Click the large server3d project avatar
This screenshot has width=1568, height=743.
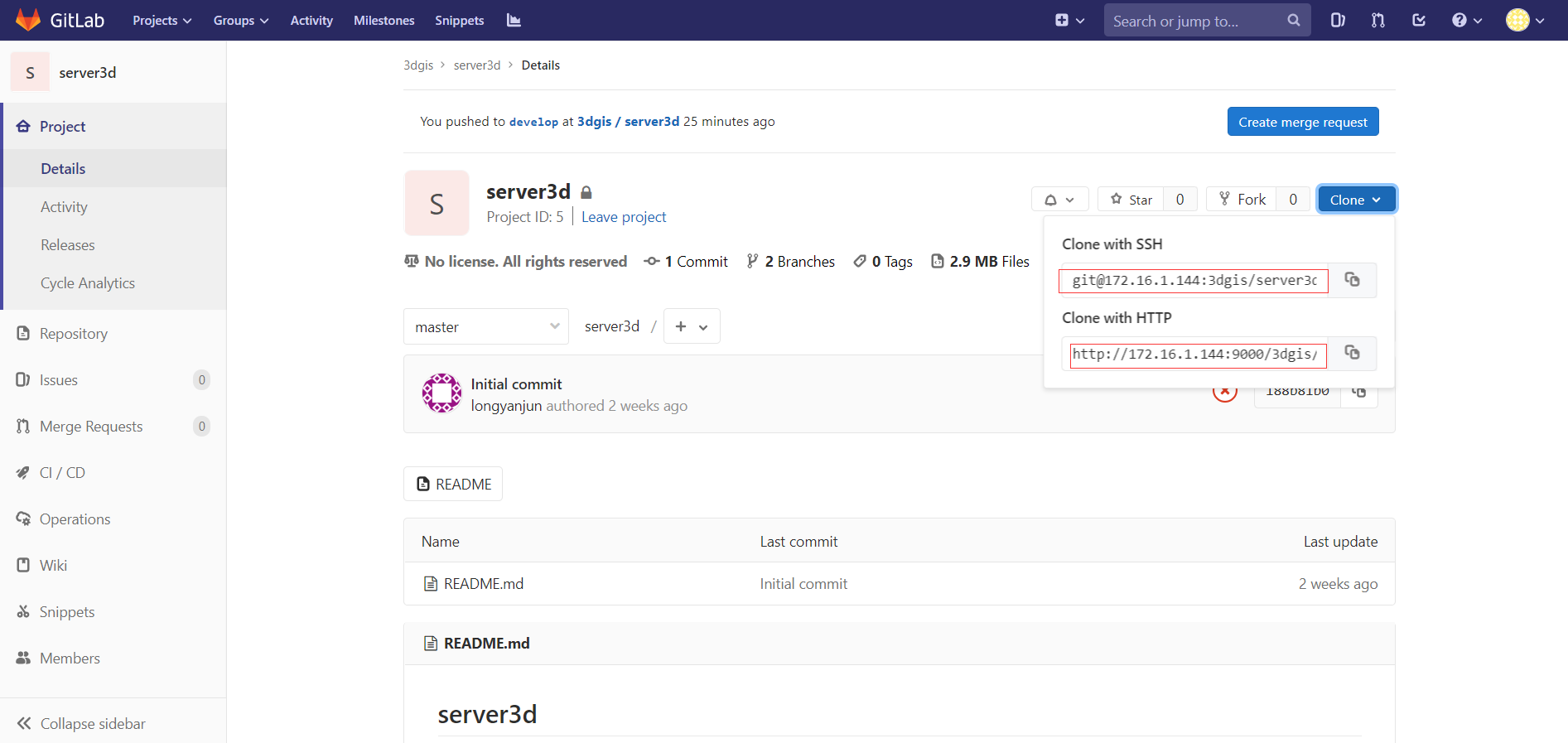437,203
